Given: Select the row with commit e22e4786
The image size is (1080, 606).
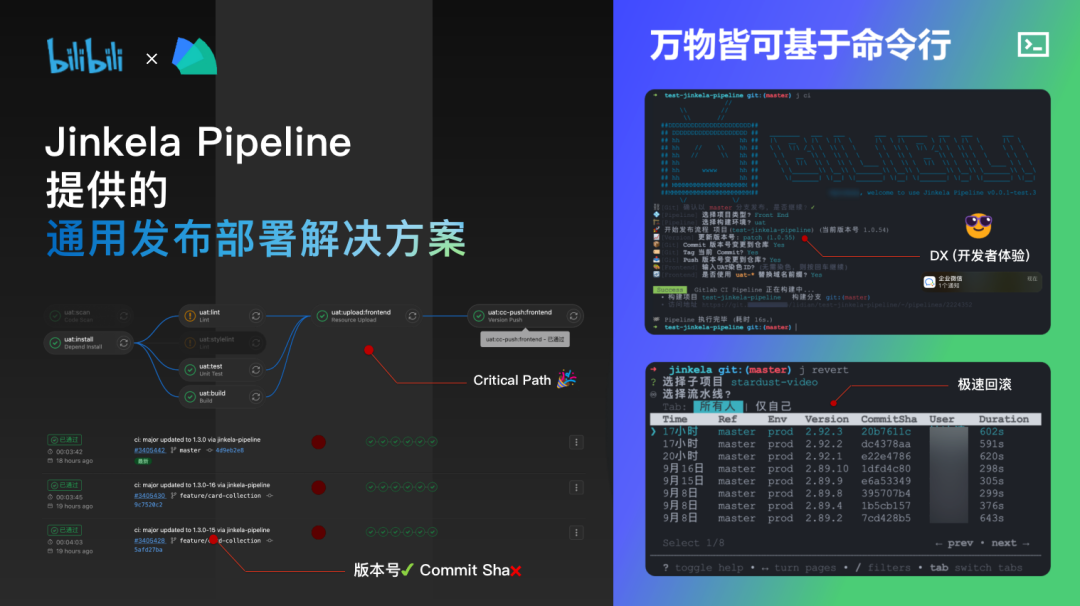Looking at the screenshot, I should tap(846, 457).
